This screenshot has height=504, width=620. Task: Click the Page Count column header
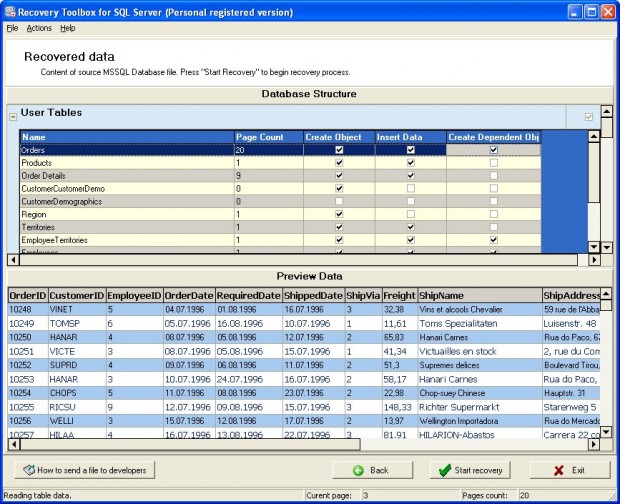(268, 137)
